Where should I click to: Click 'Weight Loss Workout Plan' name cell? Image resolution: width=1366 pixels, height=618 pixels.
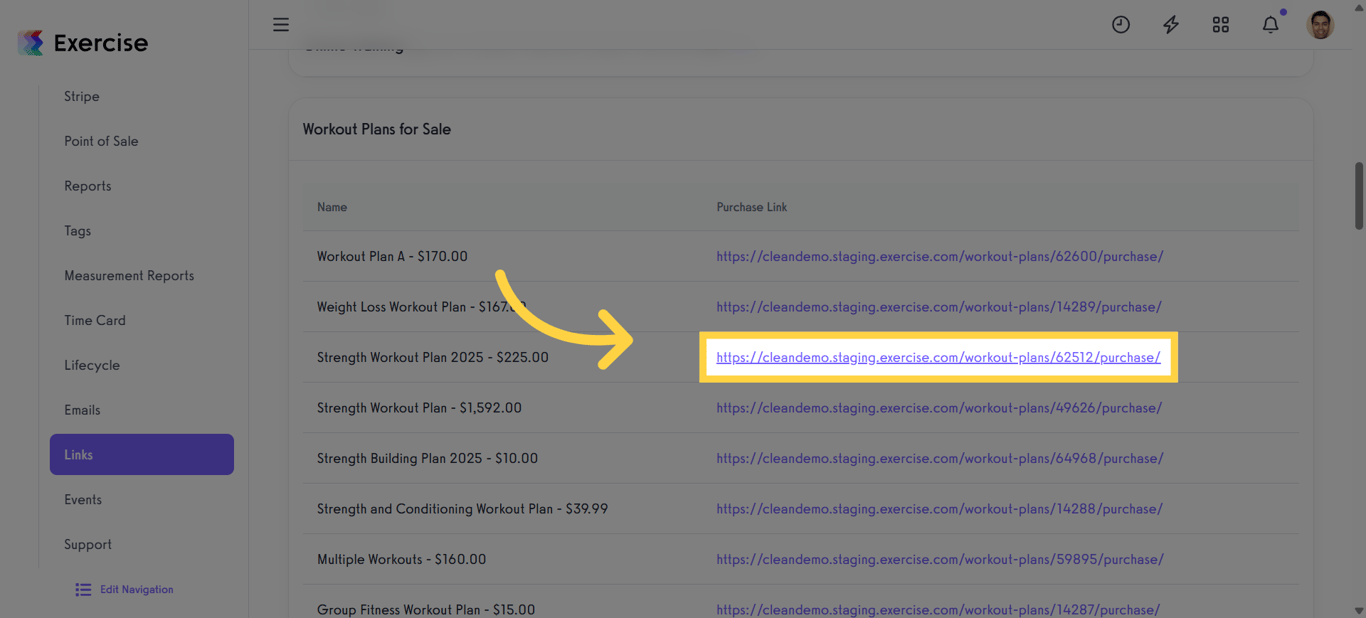[x=421, y=307]
